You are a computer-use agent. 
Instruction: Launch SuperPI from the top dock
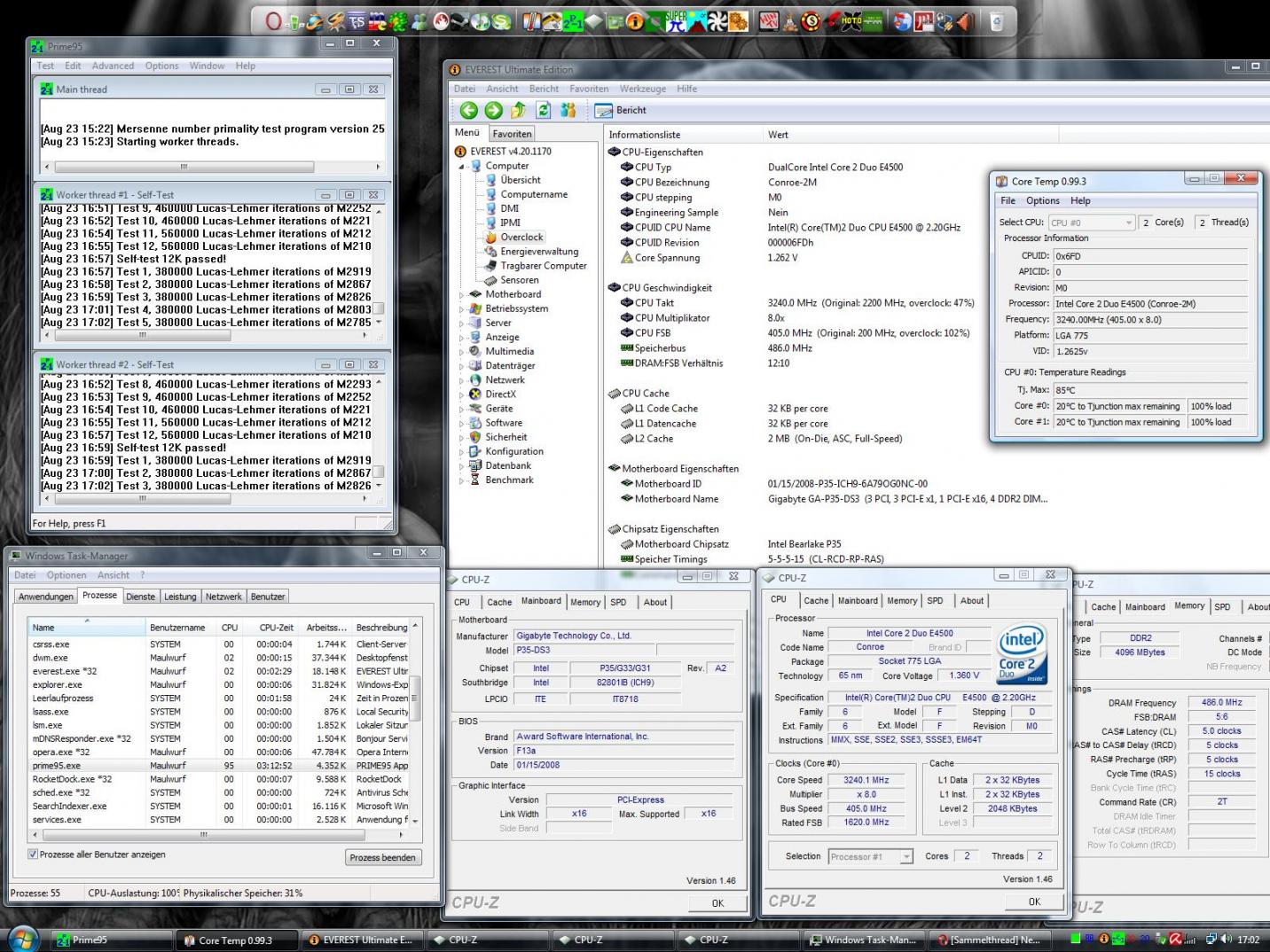pos(677,21)
